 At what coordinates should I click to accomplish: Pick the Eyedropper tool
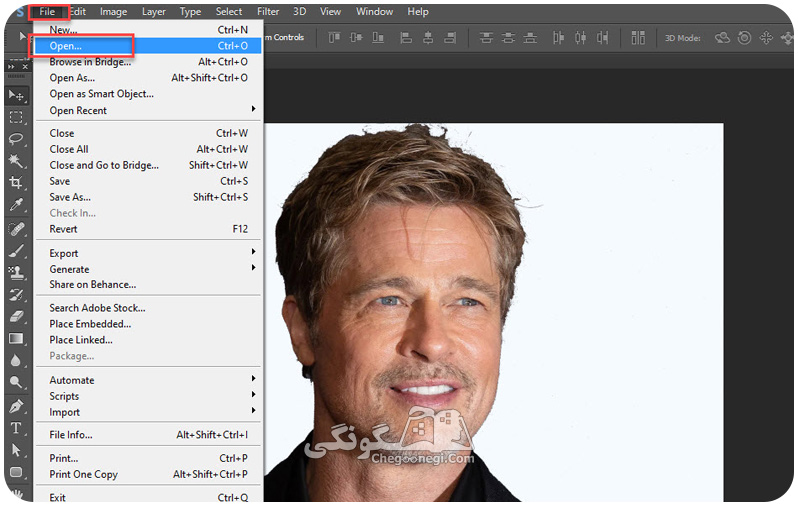tap(16, 205)
